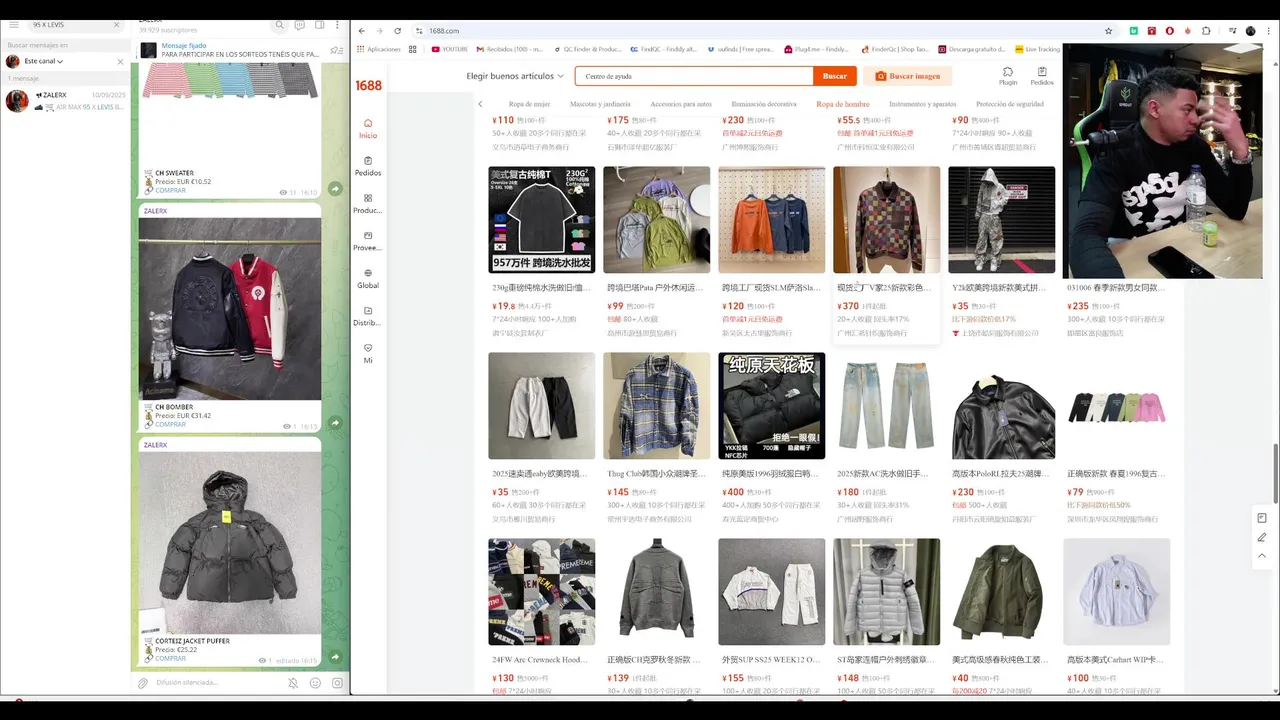Open the Corteiz puffer jacket photo
Screen dimensions: 1280x720
pyautogui.click(x=230, y=542)
